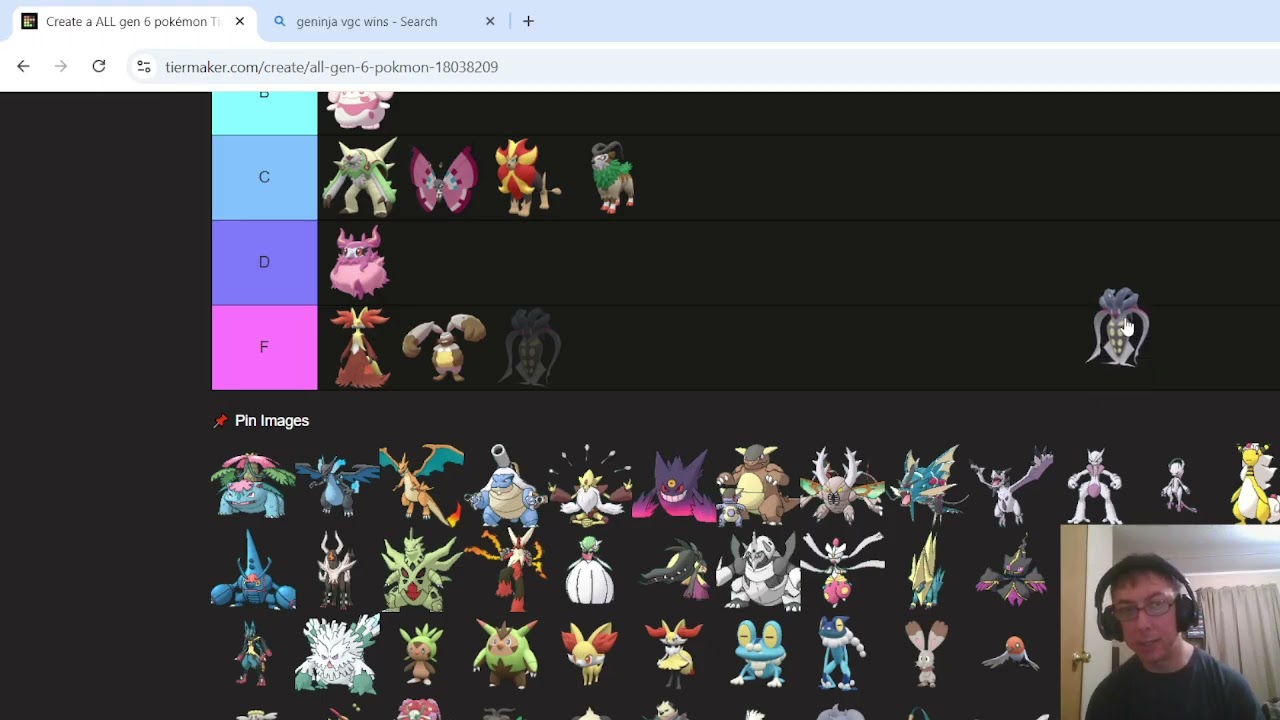Pick Bunnelby from the image pool
1280x720 pixels.
(926, 655)
